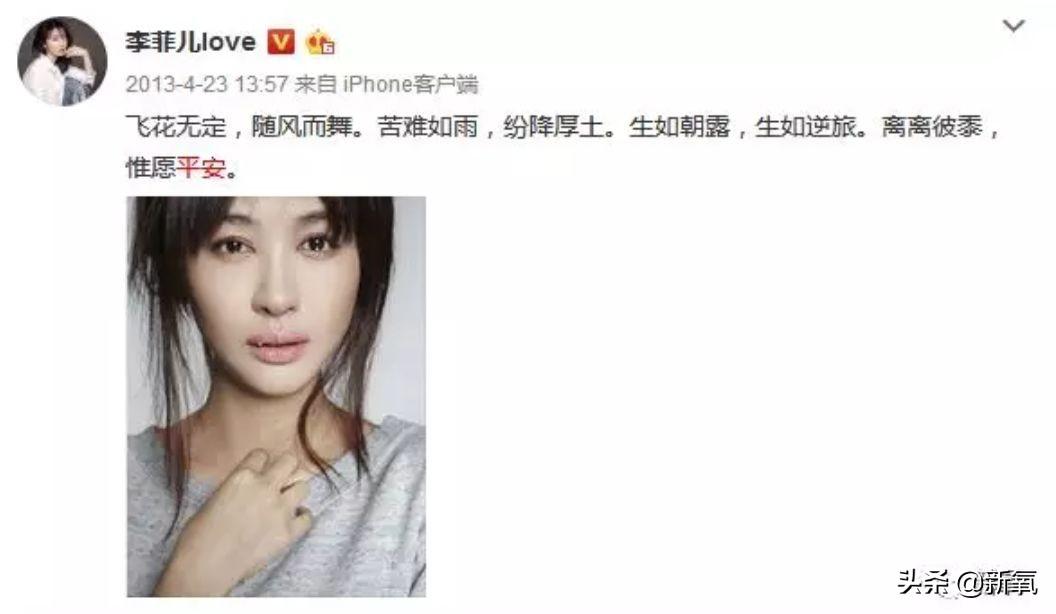The width and height of the screenshot is (1056, 614).
Task: Enlarge the attached portrait photo
Action: [276, 397]
